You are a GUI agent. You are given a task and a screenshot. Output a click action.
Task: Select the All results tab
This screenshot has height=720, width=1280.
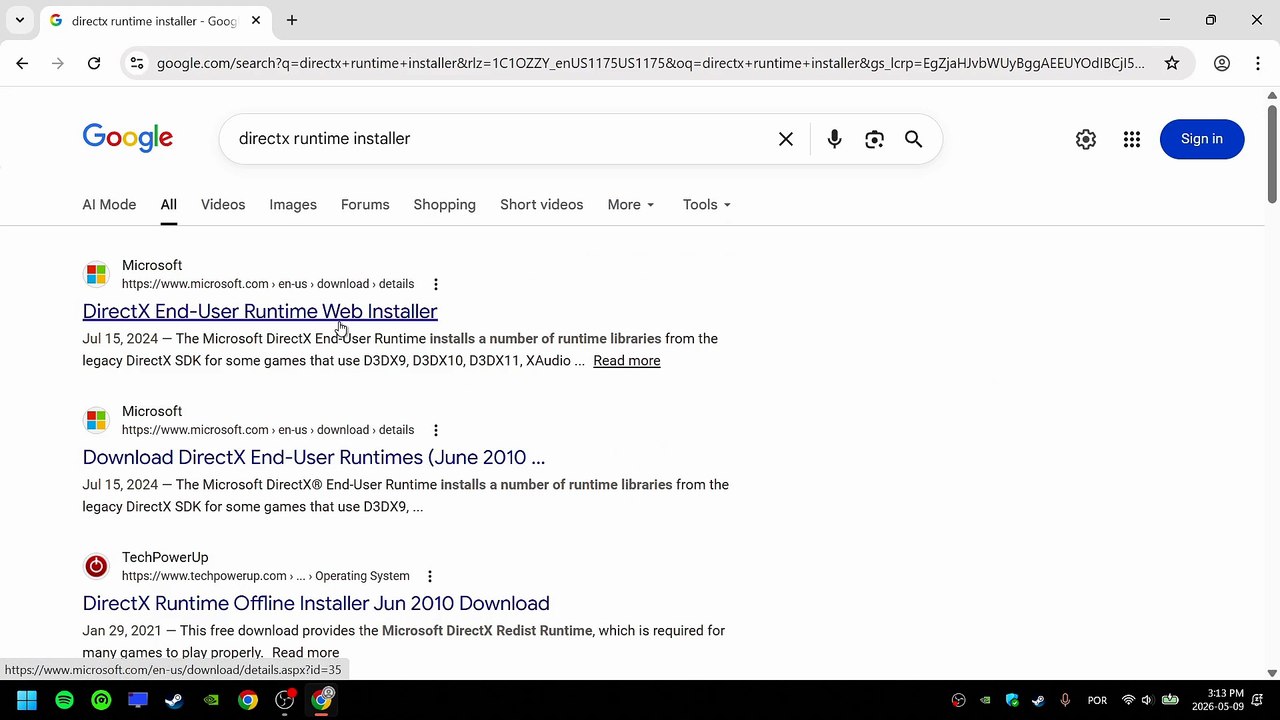[x=168, y=205]
